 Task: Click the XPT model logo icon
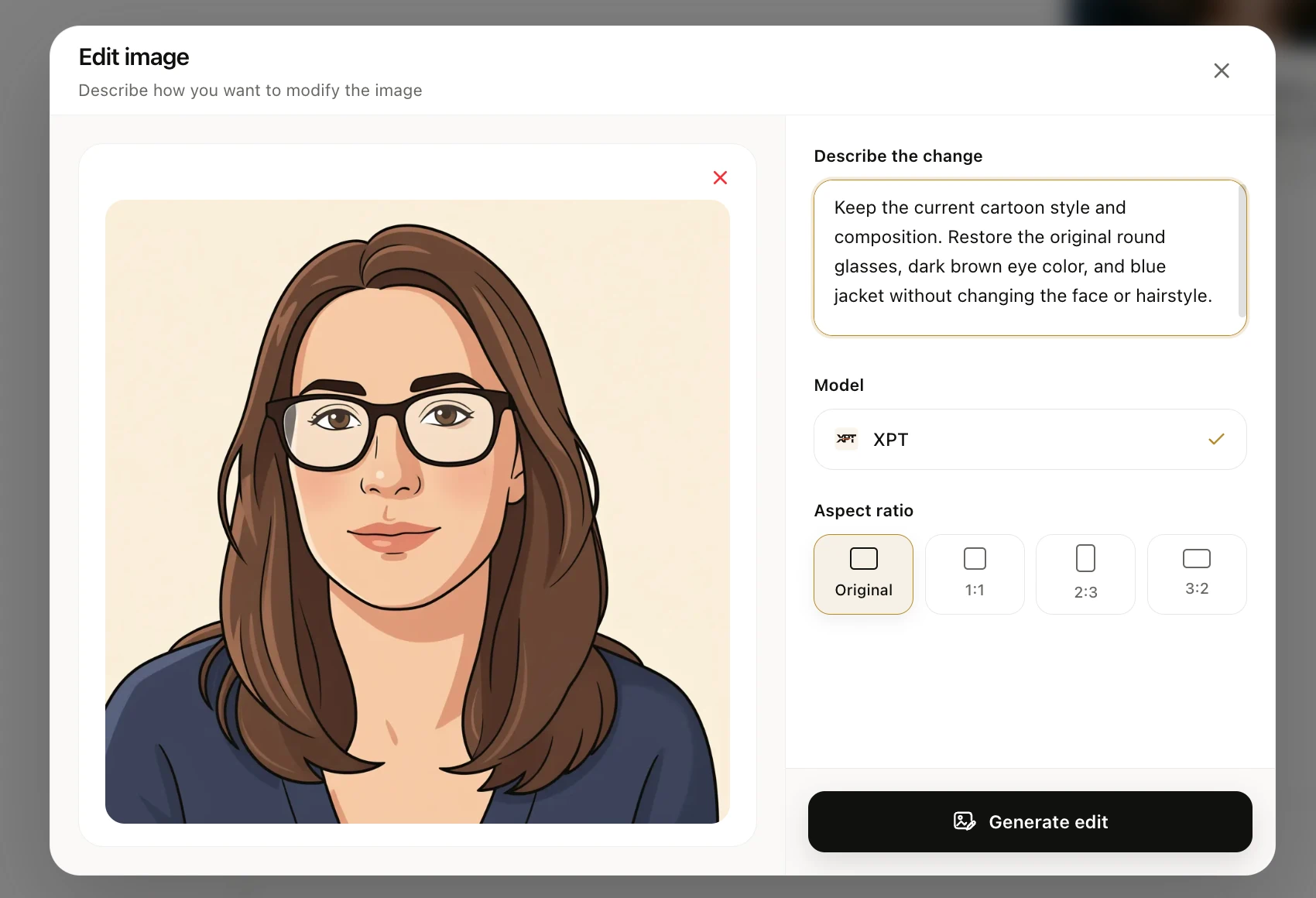846,439
